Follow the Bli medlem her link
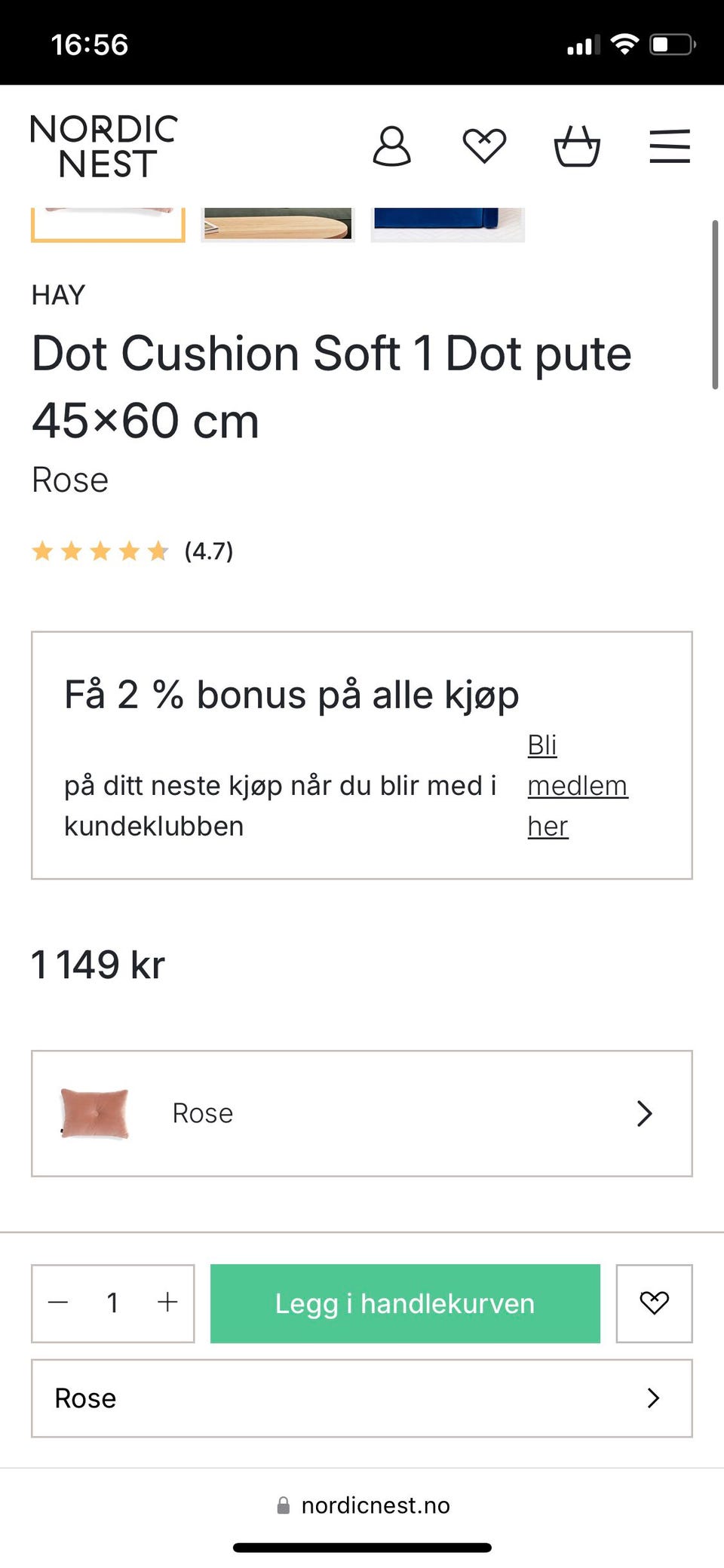The width and height of the screenshot is (724, 1568). (577, 785)
